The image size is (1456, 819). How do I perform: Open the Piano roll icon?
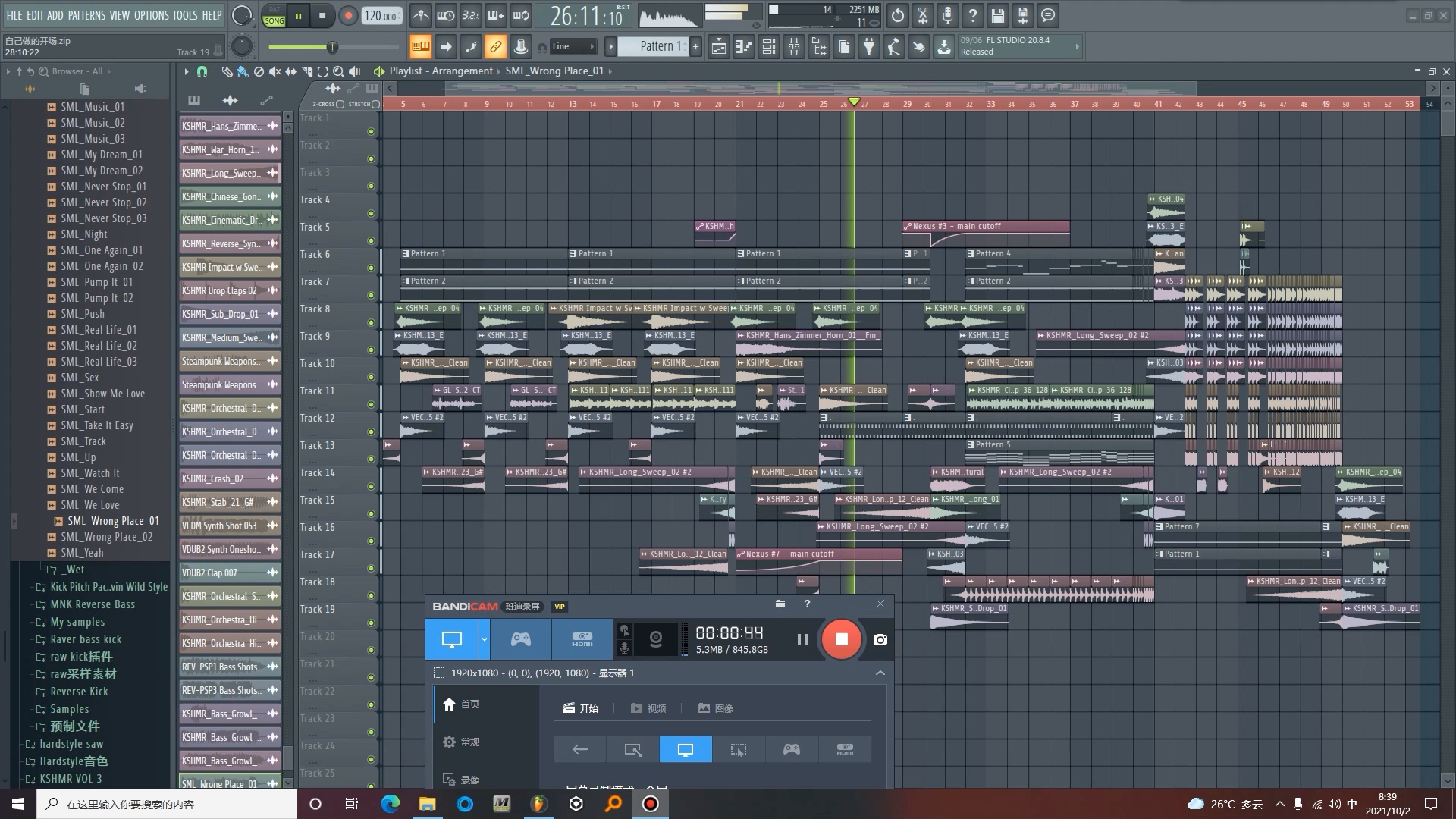[744, 47]
